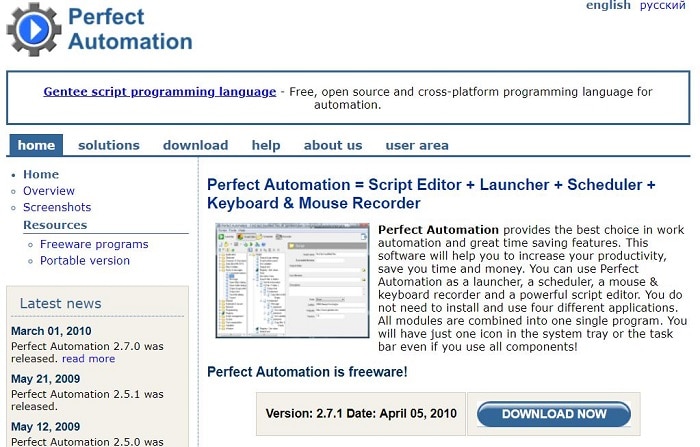Click the Latest news heading
Viewport: 700px width, 447px height.
tap(61, 303)
